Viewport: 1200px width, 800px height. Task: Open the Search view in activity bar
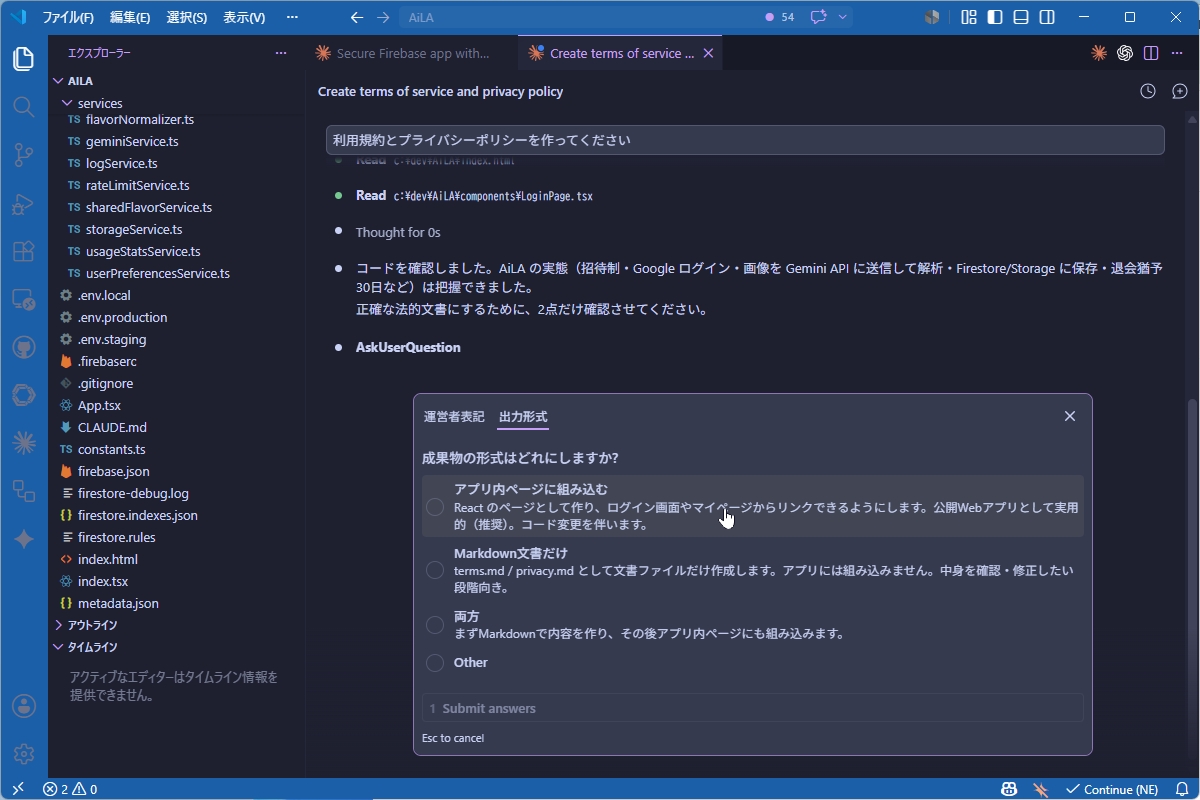pyautogui.click(x=23, y=107)
